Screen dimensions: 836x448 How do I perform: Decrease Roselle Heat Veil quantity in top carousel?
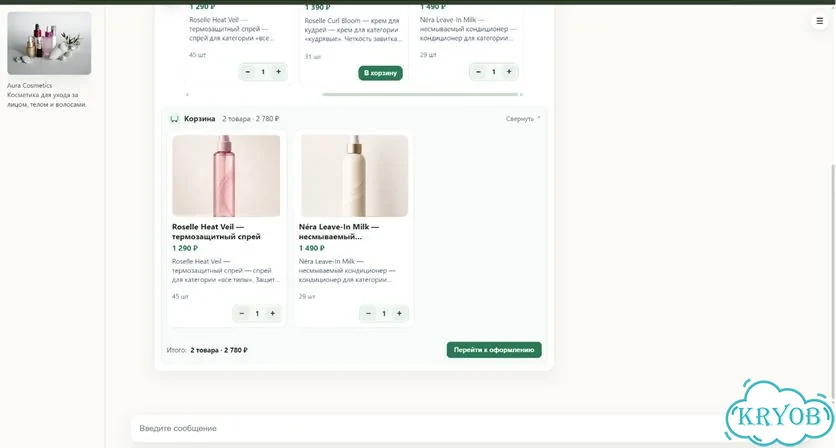point(247,71)
